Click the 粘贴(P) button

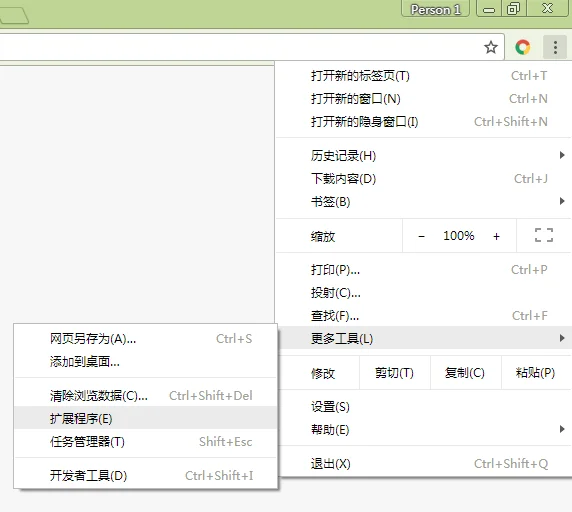(x=536, y=373)
